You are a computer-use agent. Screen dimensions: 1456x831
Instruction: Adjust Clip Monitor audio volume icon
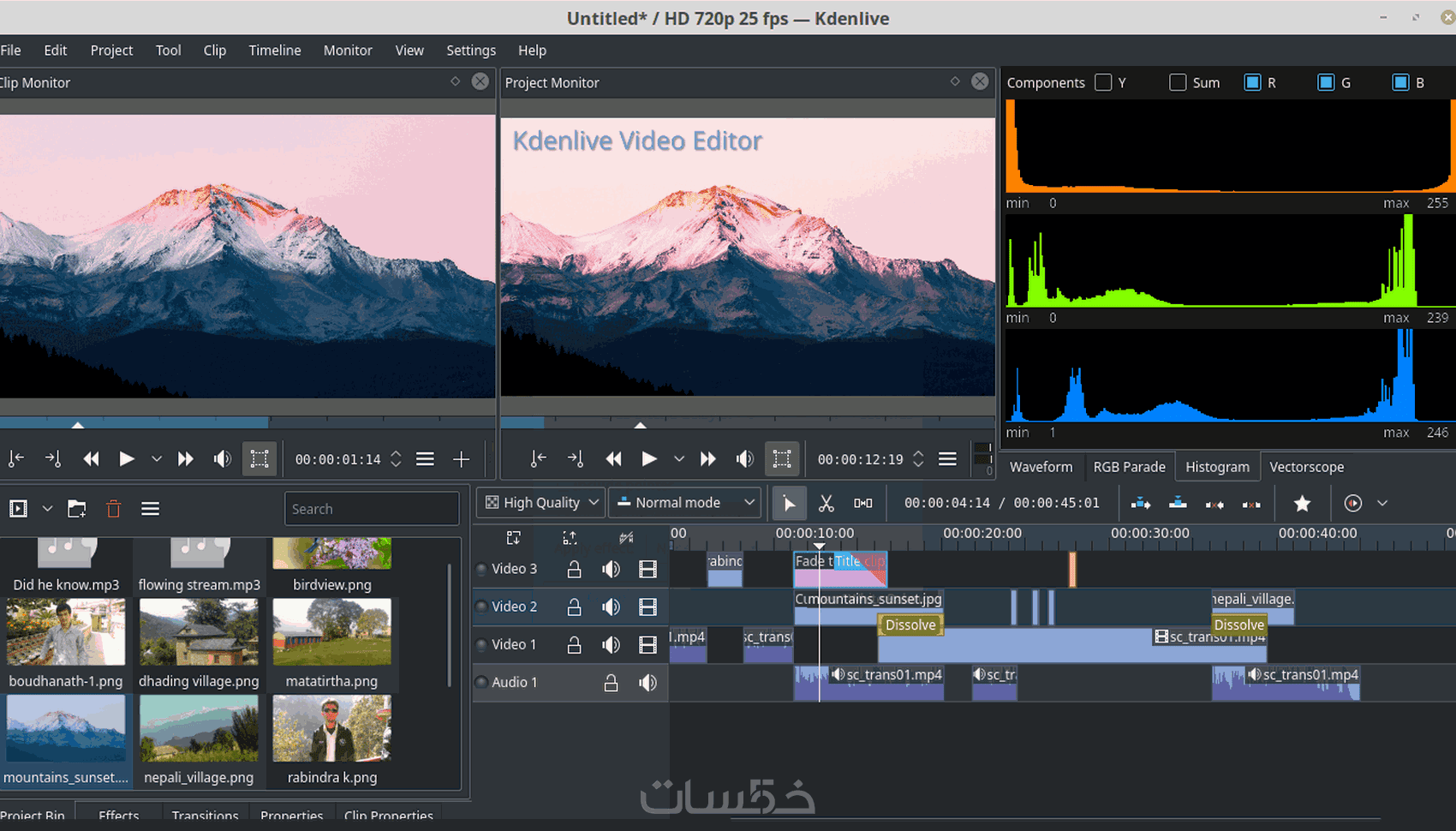tap(222, 459)
